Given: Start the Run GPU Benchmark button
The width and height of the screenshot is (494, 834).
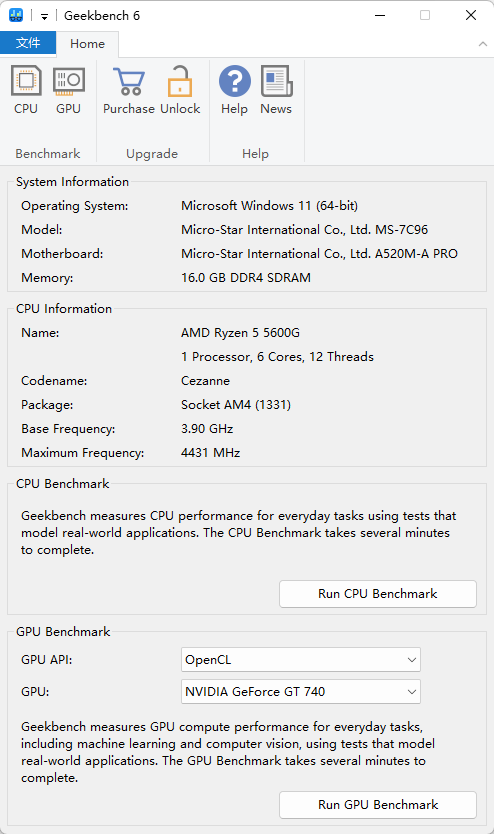Looking at the screenshot, I should coord(378,805).
